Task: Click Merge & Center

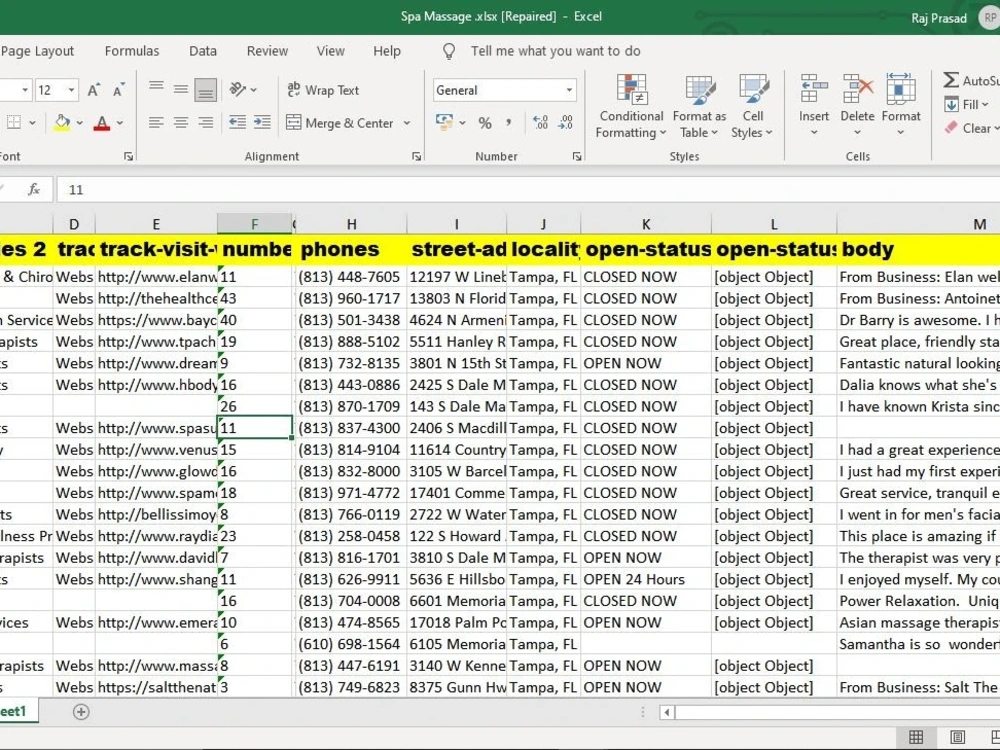Action: pyautogui.click(x=339, y=122)
